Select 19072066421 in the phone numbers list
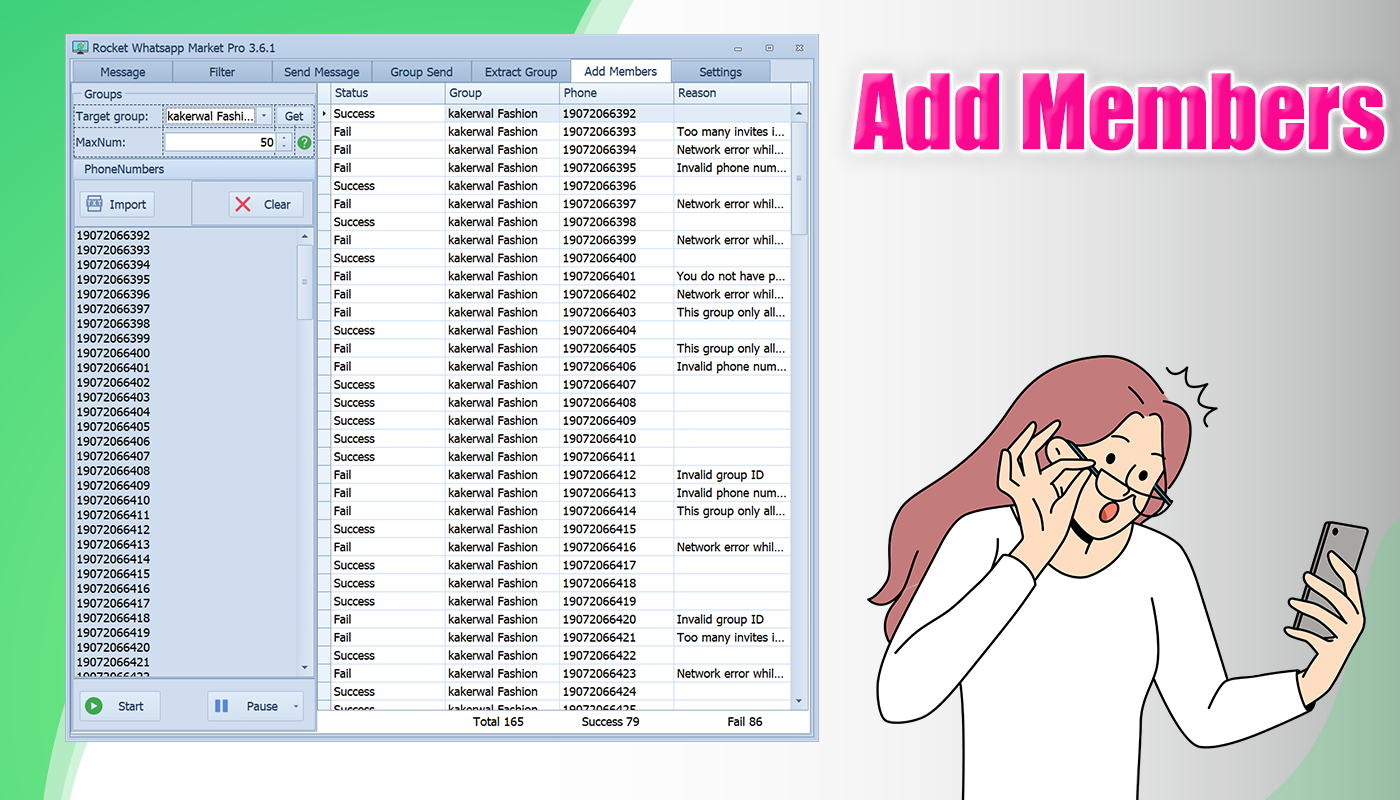1400x800 pixels. [113, 662]
